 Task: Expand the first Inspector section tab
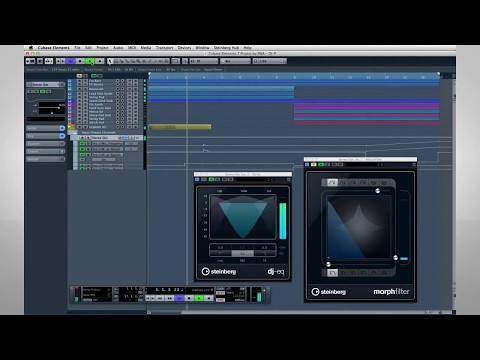pos(43,128)
